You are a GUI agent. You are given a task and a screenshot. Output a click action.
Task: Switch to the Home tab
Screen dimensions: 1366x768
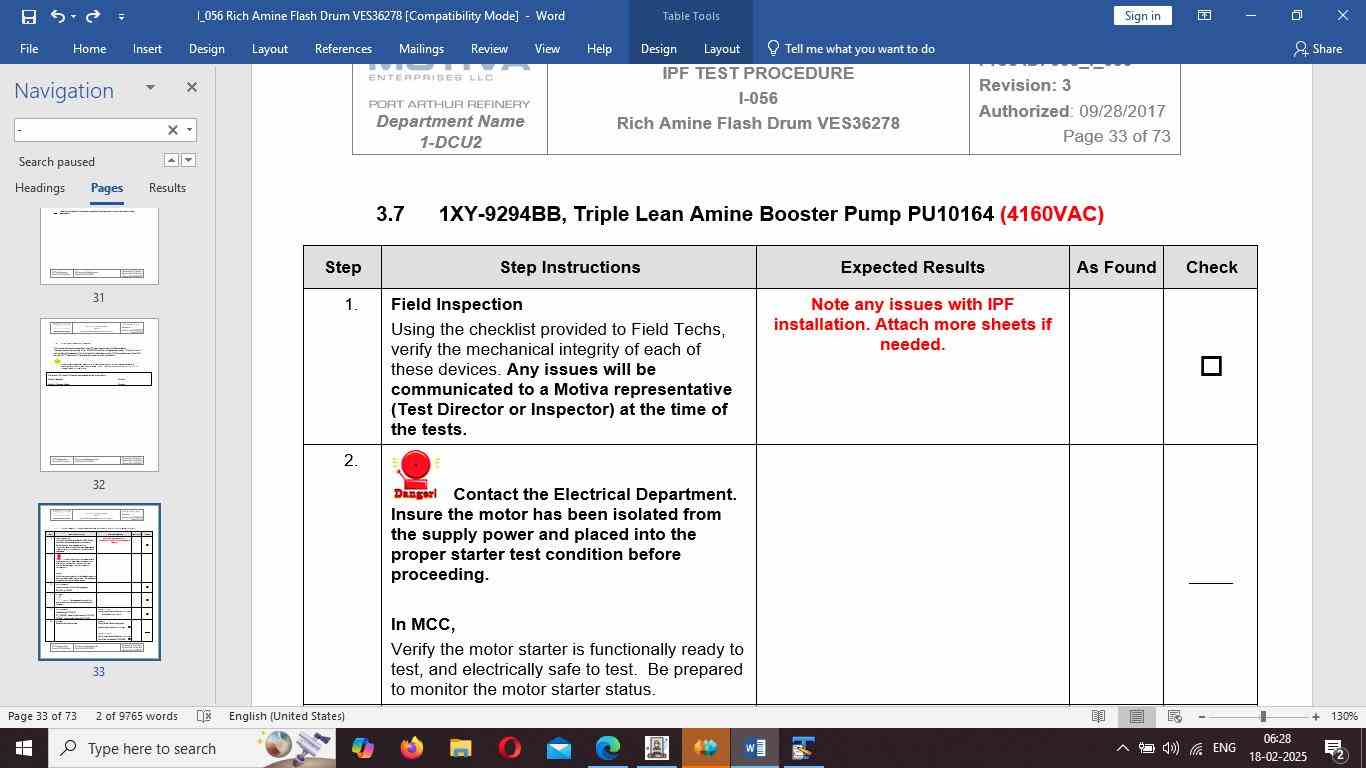89,48
